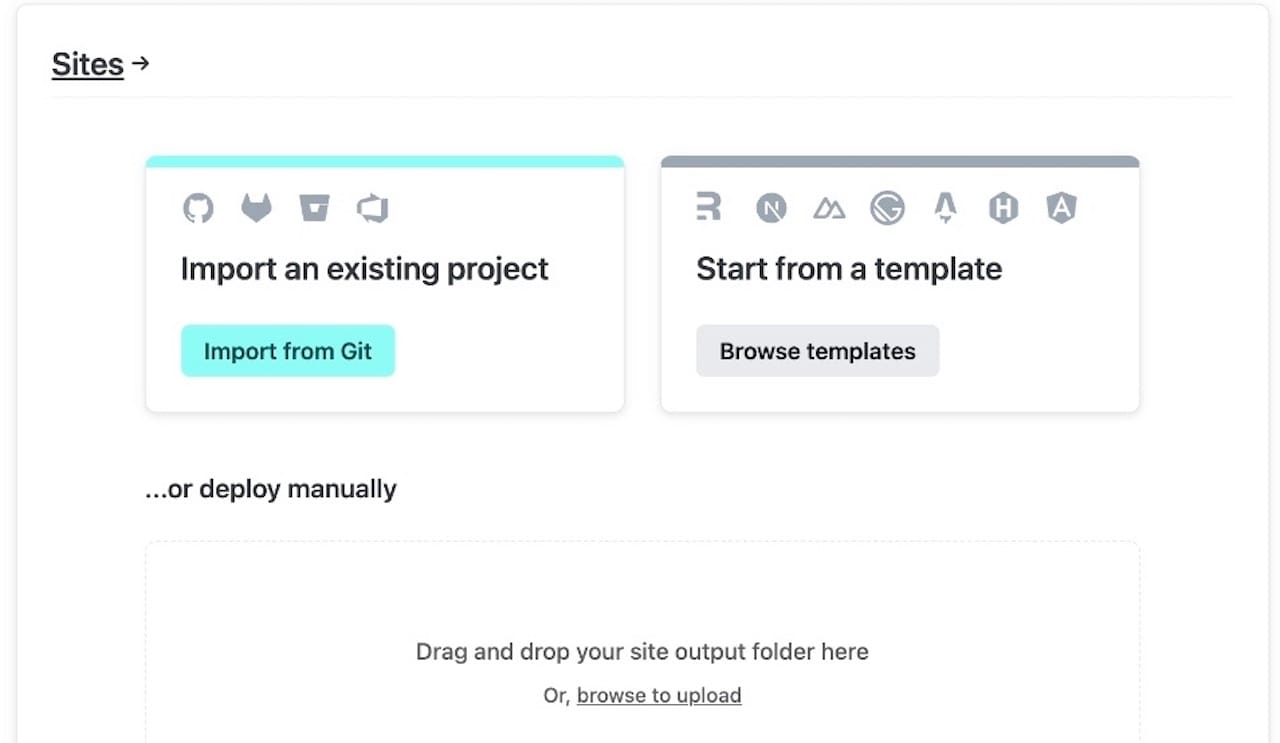Image resolution: width=1280 pixels, height=743 pixels.
Task: Click the manual deploy drop zone
Action: click(x=642, y=640)
